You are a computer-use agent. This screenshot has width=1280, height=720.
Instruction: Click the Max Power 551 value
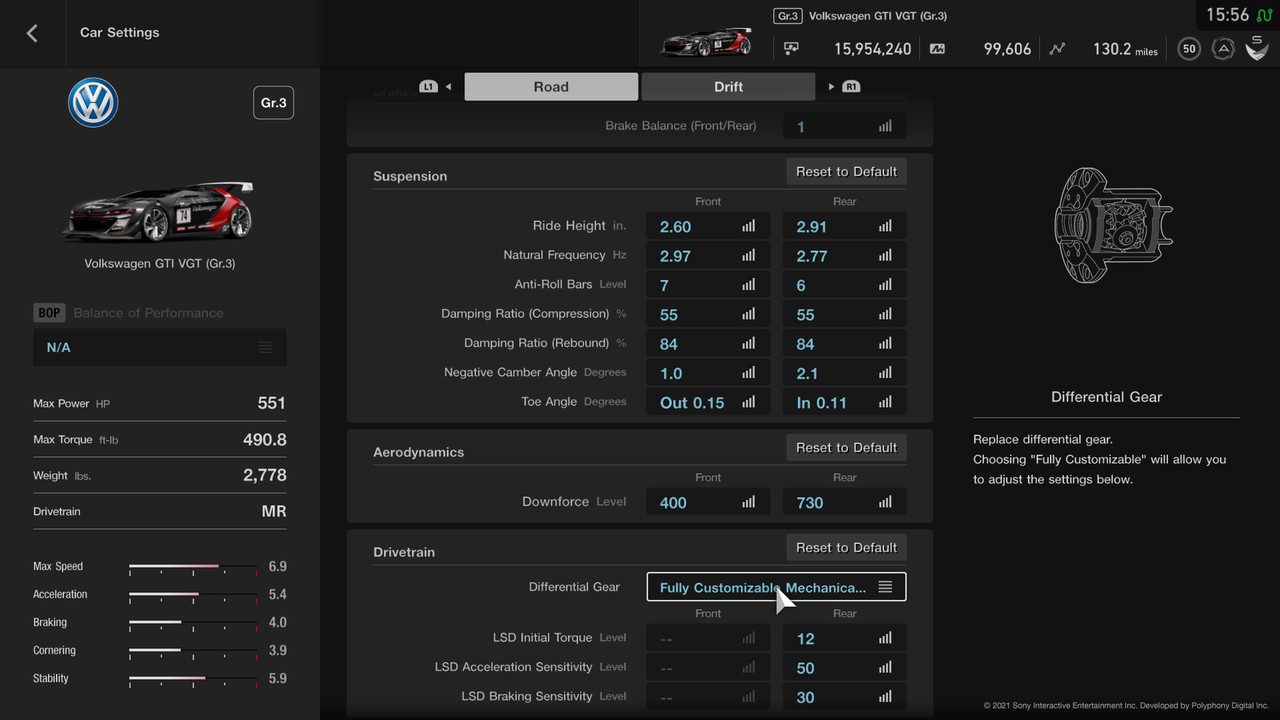272,403
